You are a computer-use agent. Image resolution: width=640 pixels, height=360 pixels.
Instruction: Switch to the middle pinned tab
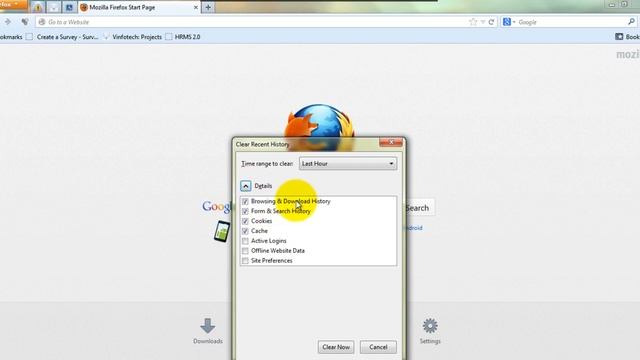pos(53,7)
